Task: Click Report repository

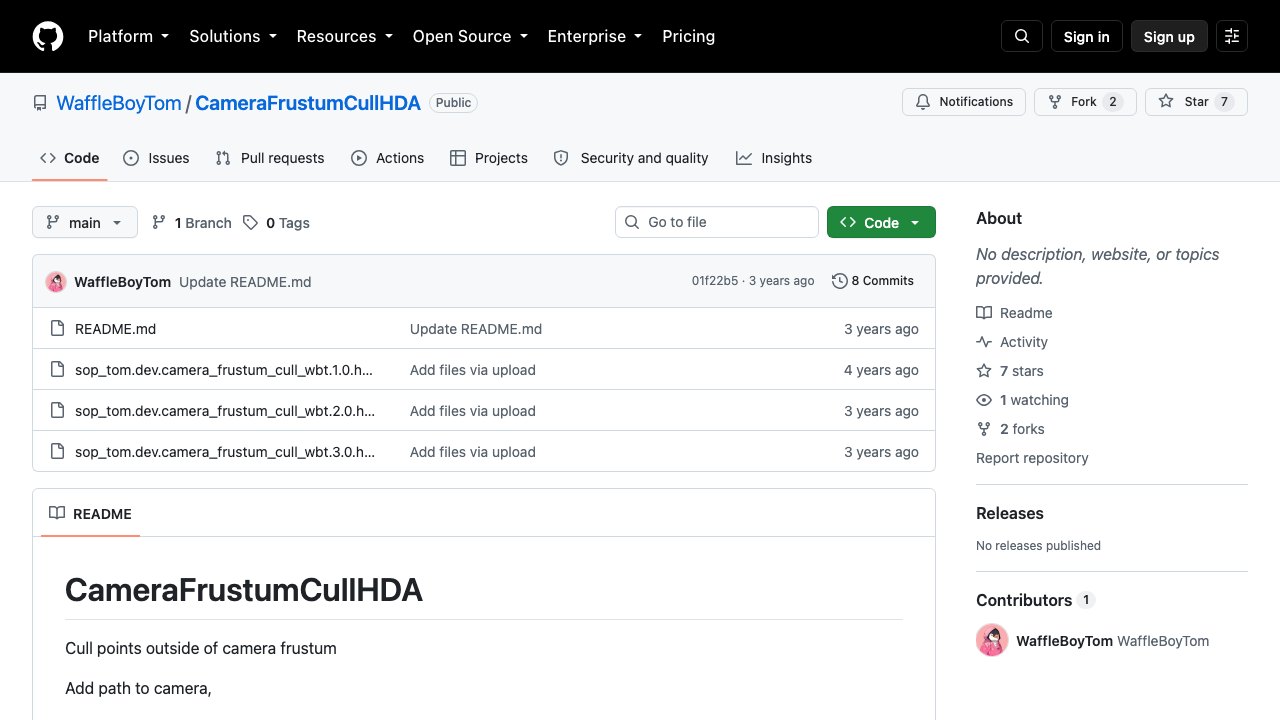Action: (x=1032, y=458)
